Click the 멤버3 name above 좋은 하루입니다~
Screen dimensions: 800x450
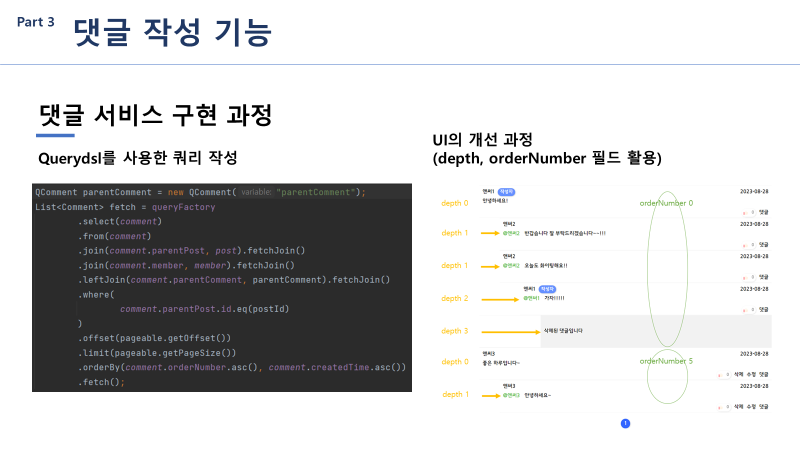point(489,354)
